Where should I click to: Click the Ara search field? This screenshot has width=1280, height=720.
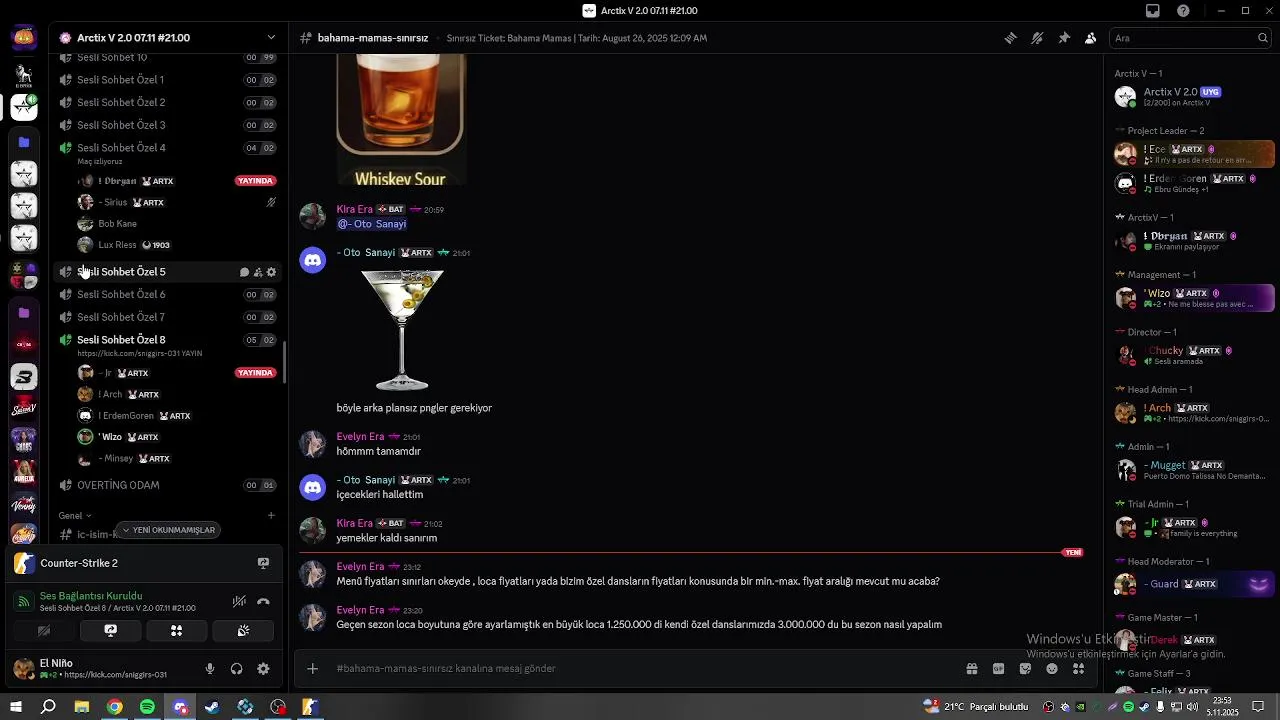pyautogui.click(x=1191, y=38)
